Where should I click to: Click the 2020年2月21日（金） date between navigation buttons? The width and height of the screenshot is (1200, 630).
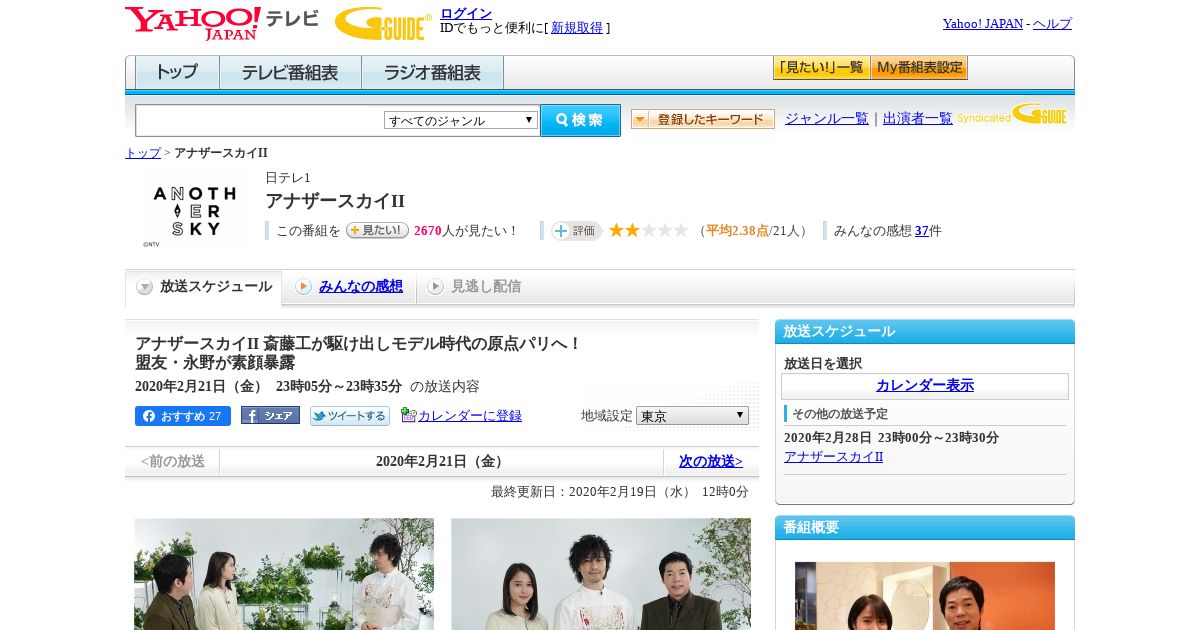442,461
